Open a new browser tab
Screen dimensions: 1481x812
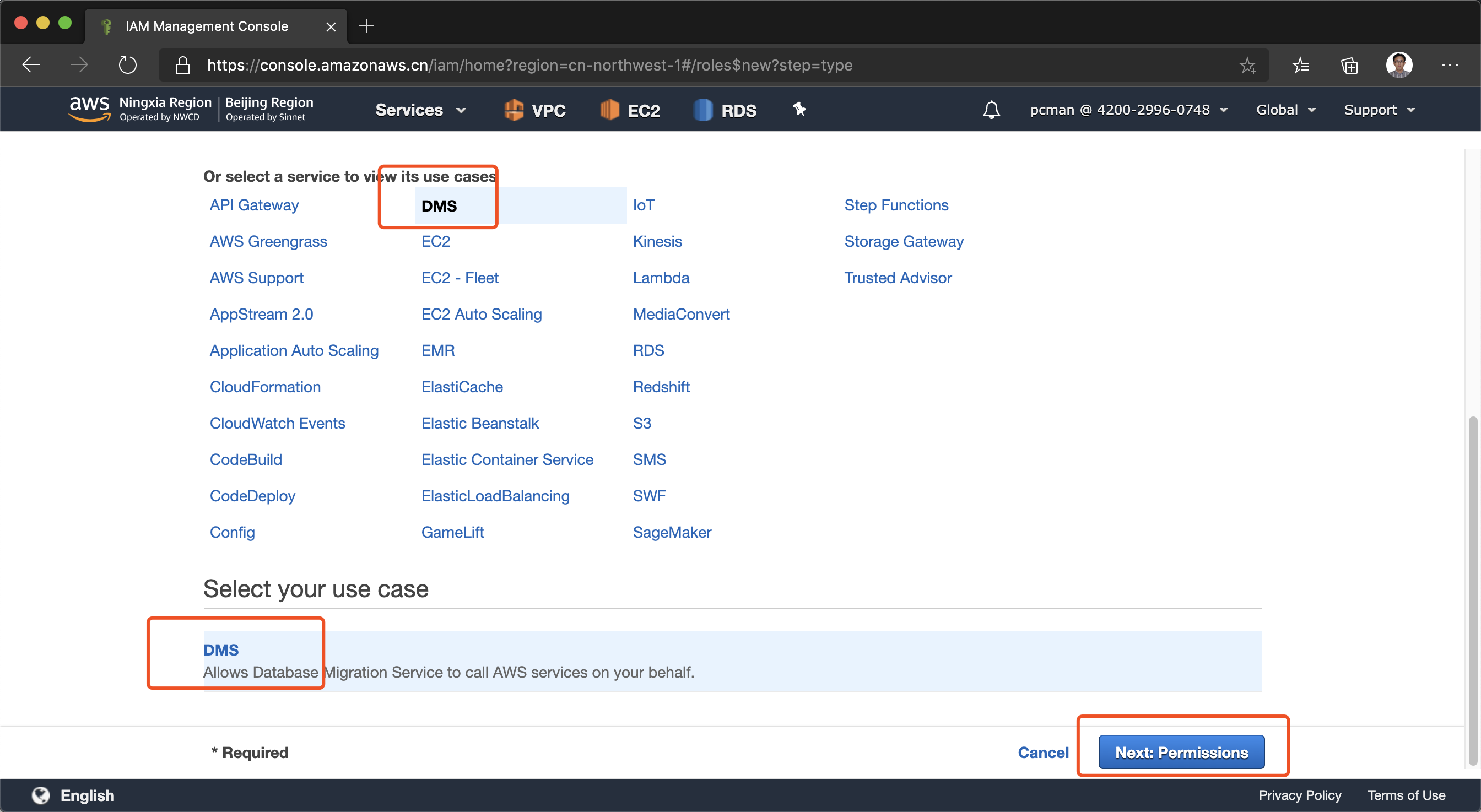pos(366,26)
